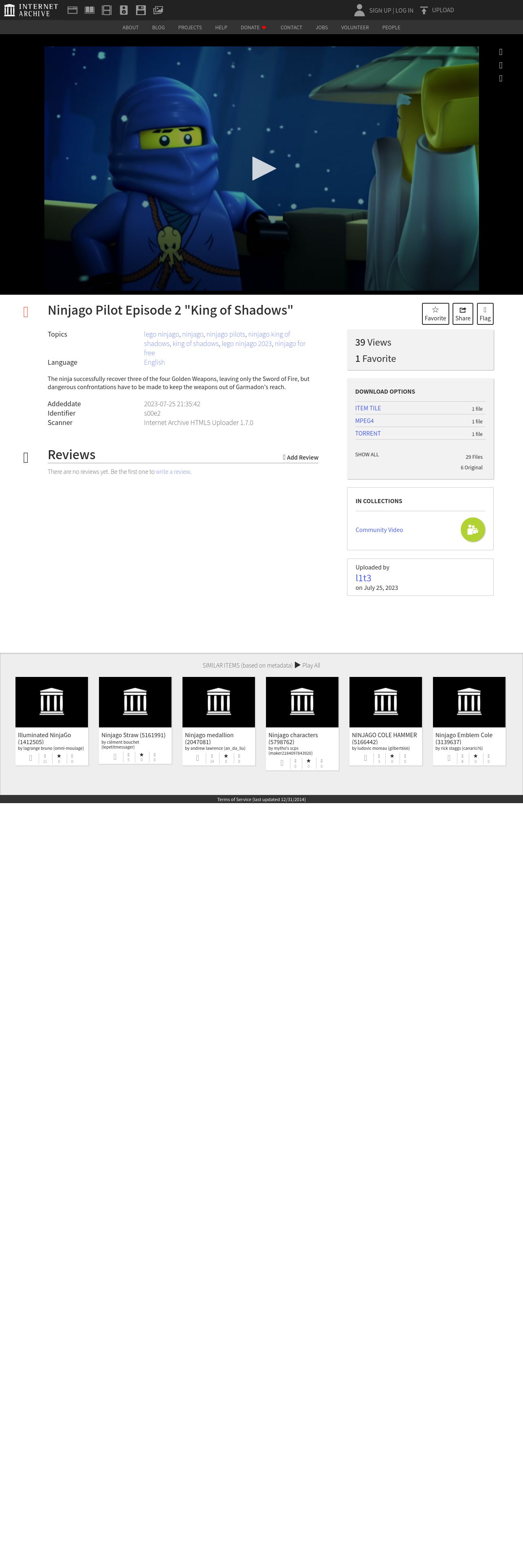Open the Images icon in top bar
Screen dimensions: 523x1568
(158, 10)
